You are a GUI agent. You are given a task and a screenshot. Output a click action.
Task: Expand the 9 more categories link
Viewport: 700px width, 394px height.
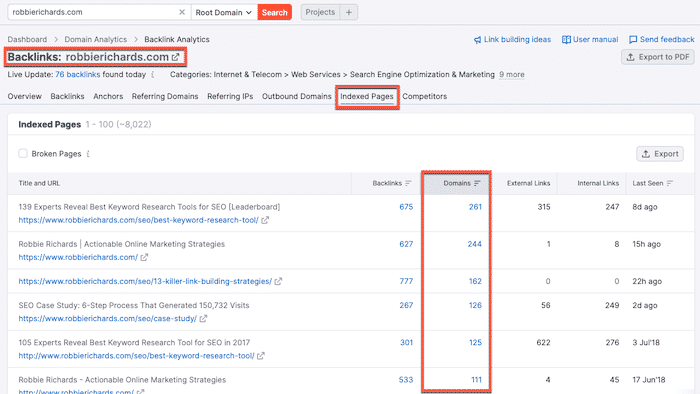pos(512,75)
